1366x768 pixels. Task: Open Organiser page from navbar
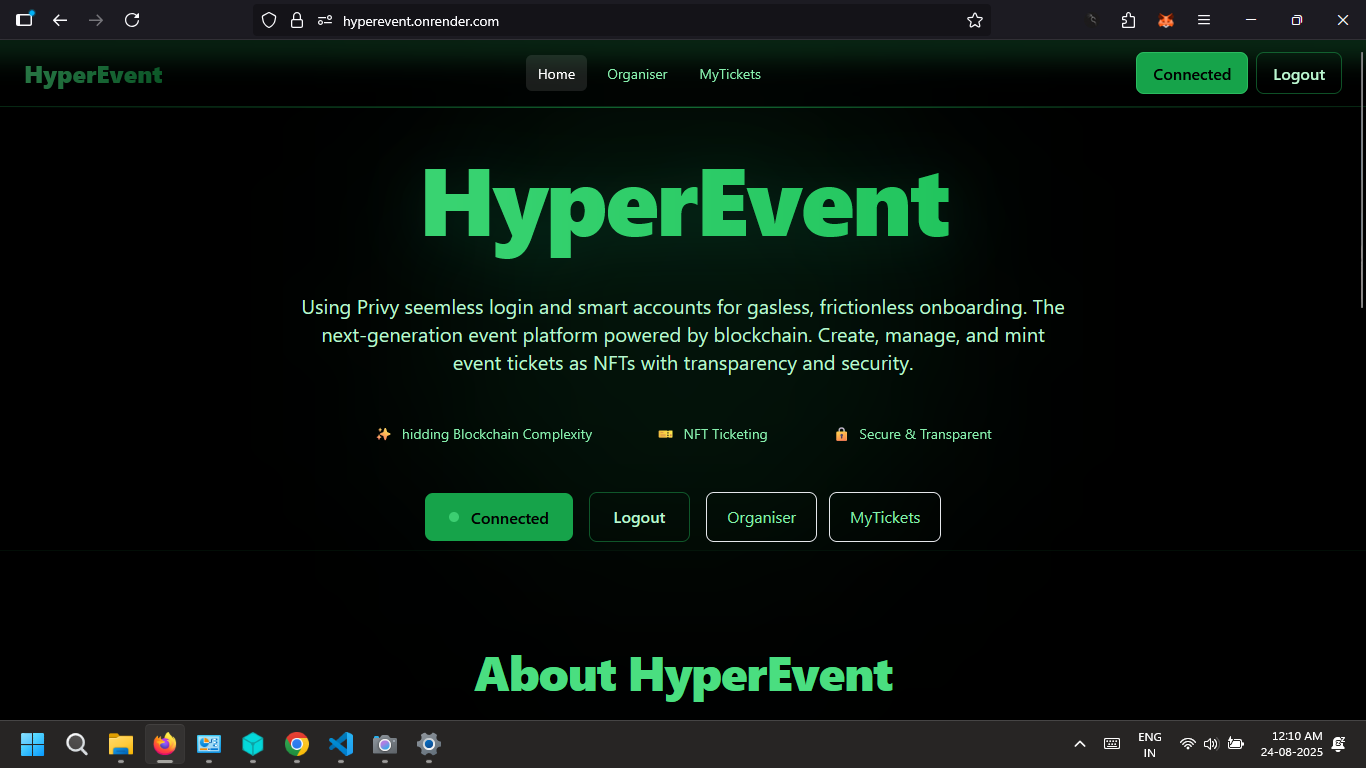pos(637,74)
